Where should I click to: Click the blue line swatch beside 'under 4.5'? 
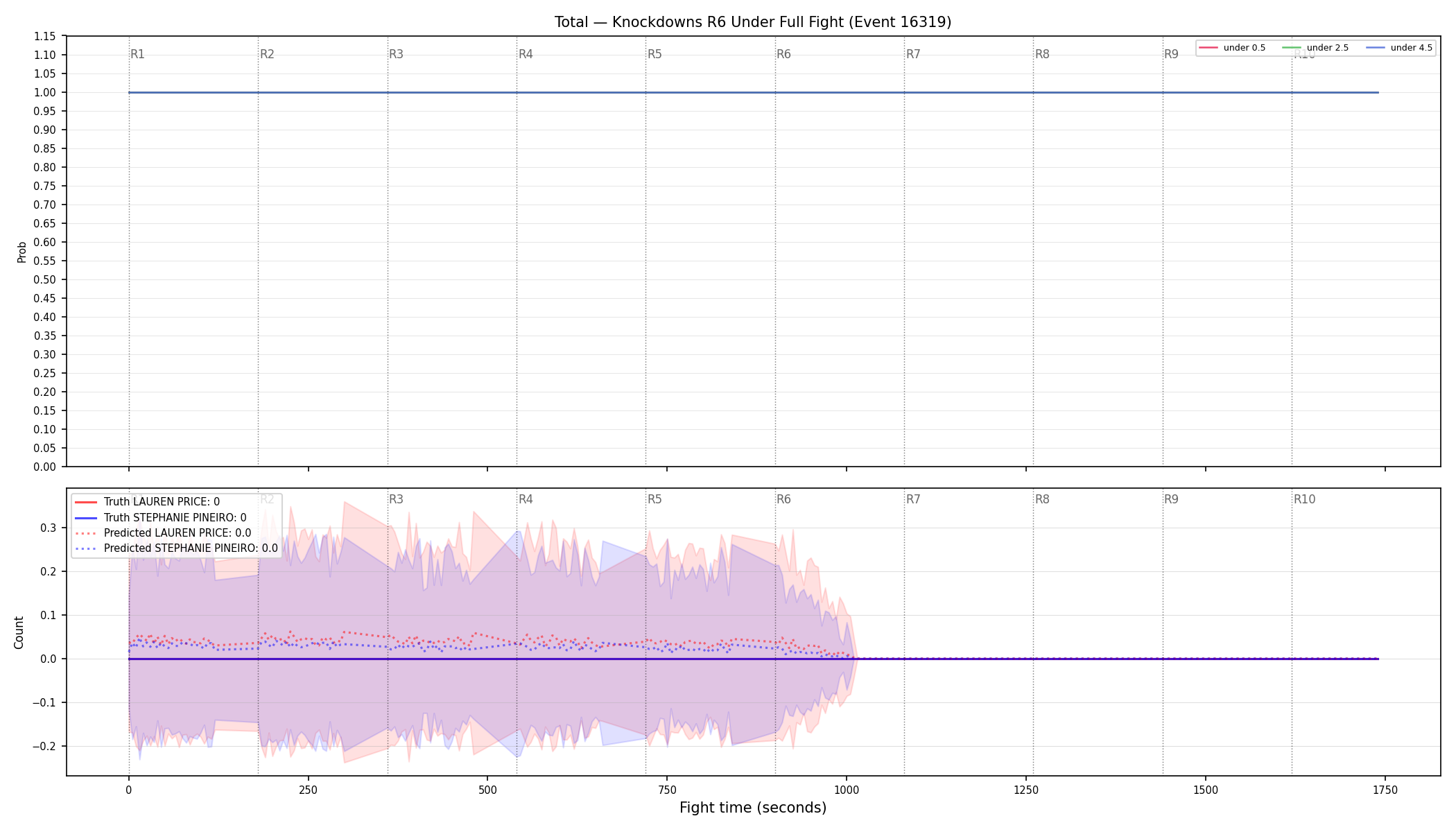[1376, 48]
